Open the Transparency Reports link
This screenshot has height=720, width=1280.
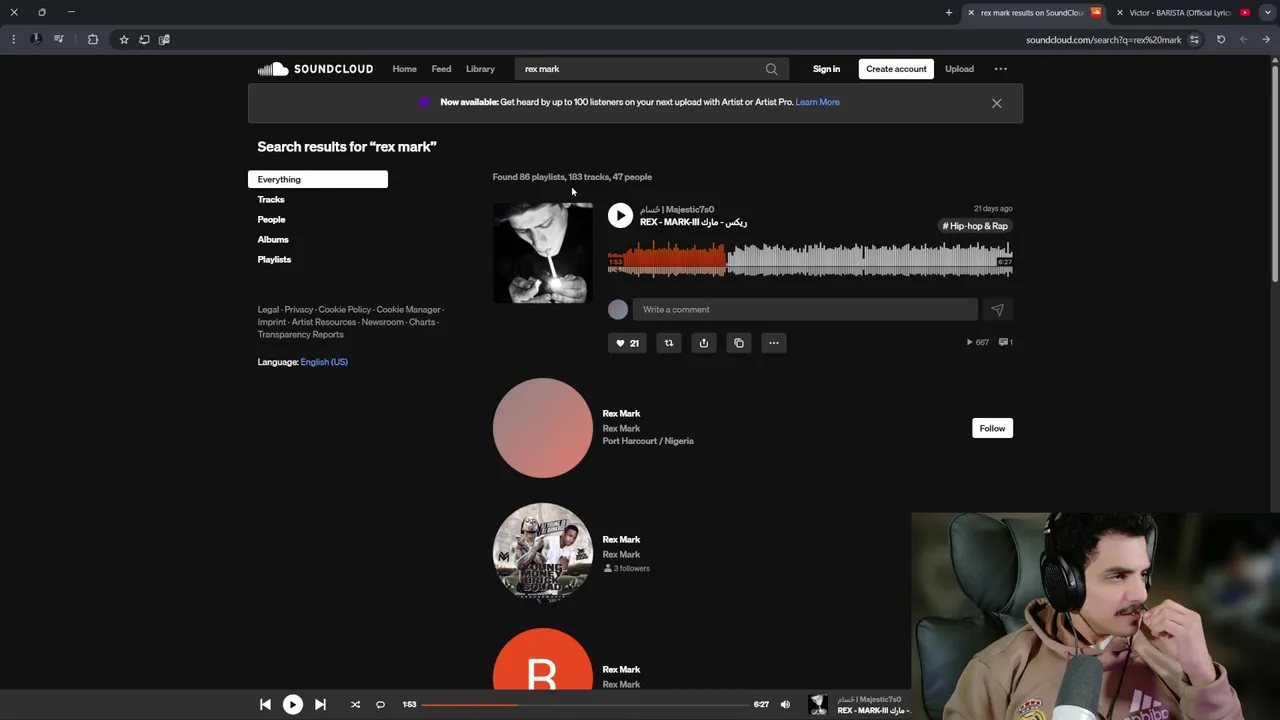(x=300, y=334)
